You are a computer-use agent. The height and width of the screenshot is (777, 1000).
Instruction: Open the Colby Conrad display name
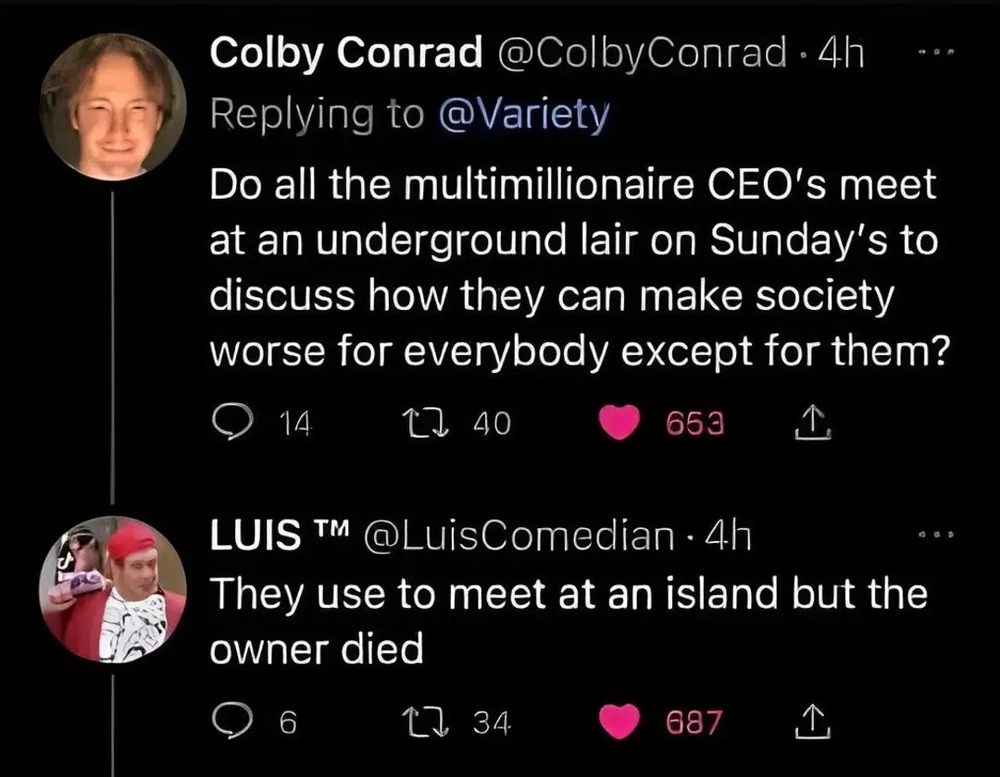tap(346, 56)
